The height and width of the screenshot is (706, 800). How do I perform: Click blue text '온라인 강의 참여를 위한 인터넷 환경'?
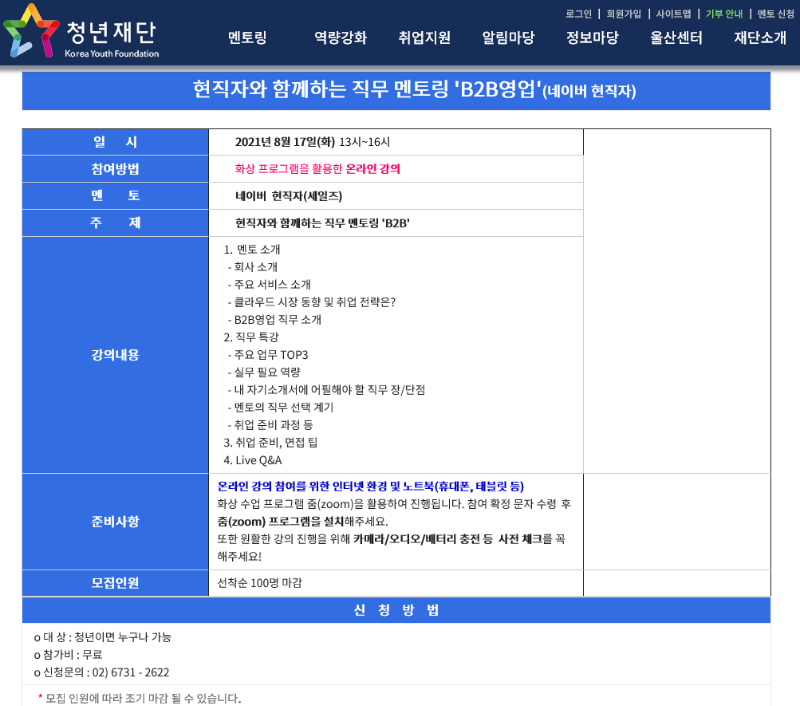click(302, 487)
